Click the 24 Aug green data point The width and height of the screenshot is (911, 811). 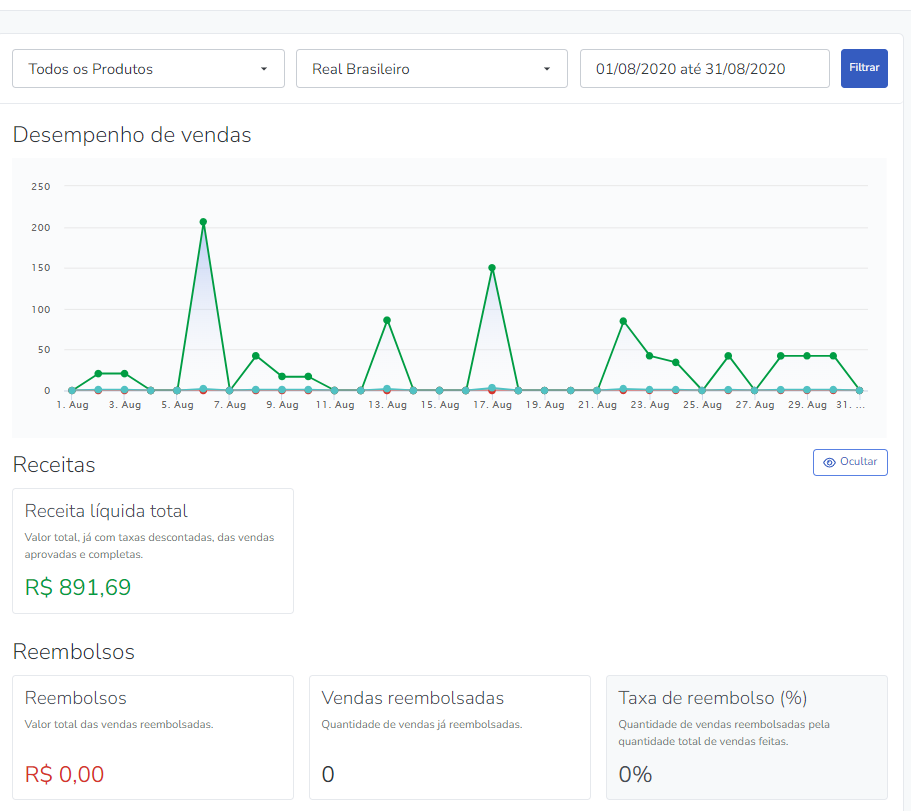676,363
